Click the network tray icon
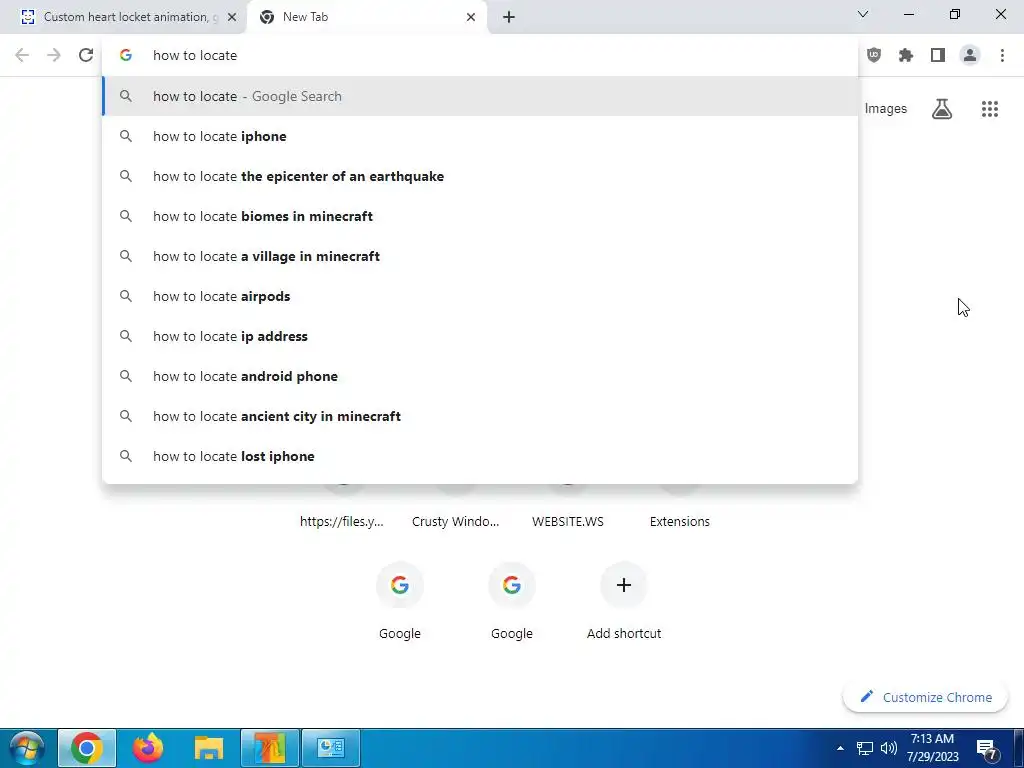The height and width of the screenshot is (768, 1024). click(865, 748)
